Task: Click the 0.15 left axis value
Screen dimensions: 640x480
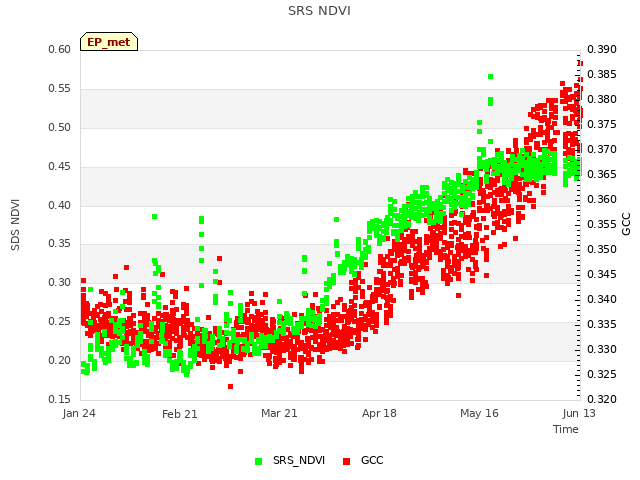Action: coord(60,399)
